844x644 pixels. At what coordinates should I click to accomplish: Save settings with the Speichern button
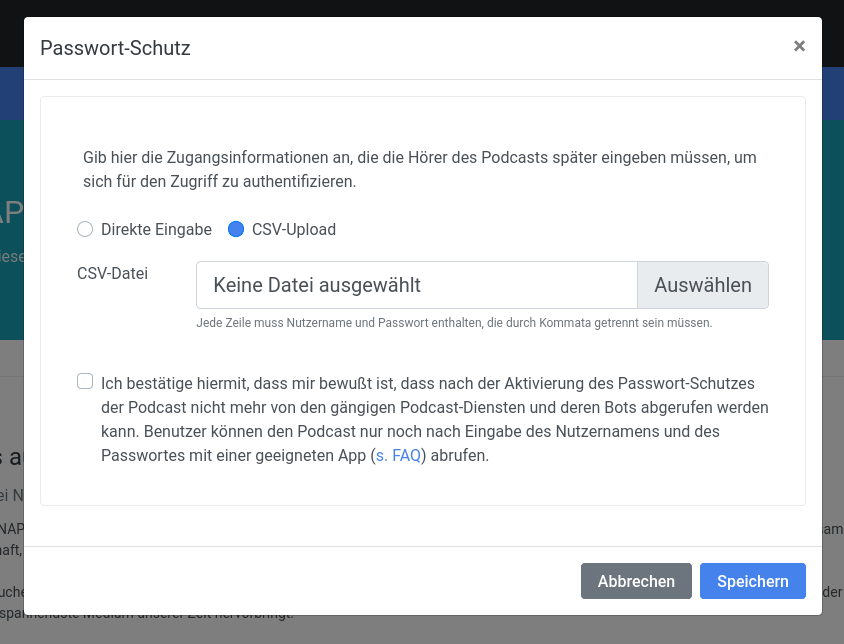coord(752,581)
